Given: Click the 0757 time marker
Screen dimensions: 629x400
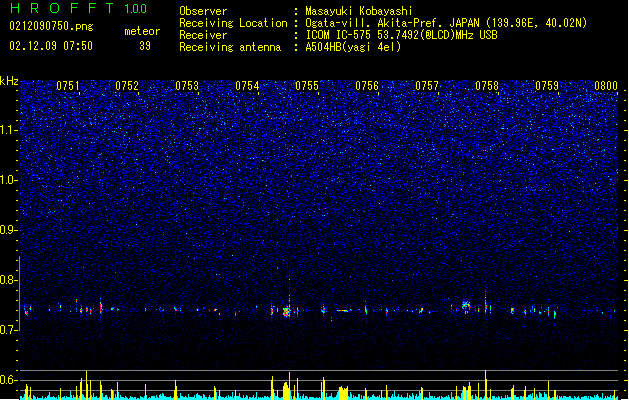Looking at the screenshot, I should pyautogui.click(x=427, y=86).
